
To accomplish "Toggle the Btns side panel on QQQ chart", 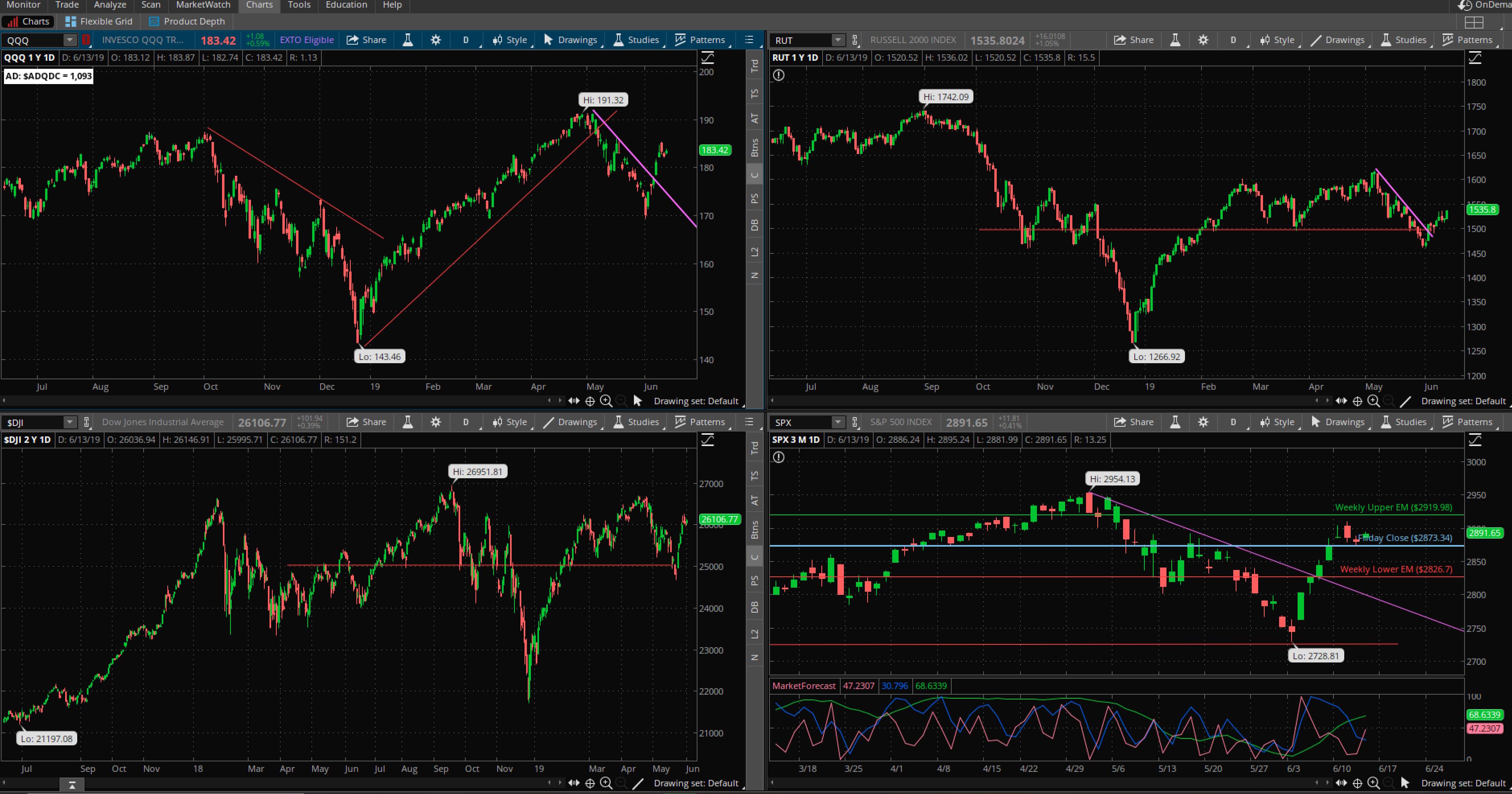I will tap(755, 147).
